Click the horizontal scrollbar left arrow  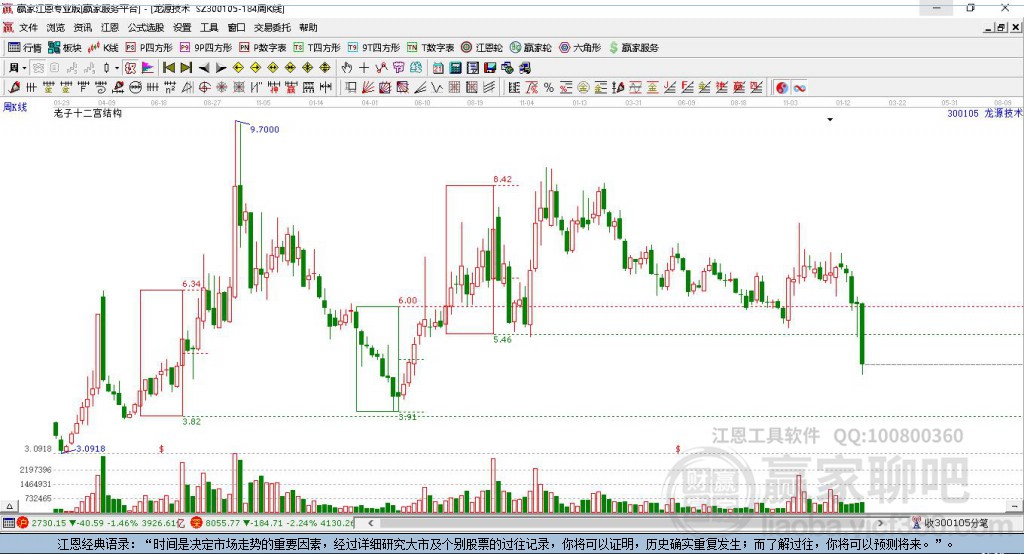(x=370, y=523)
